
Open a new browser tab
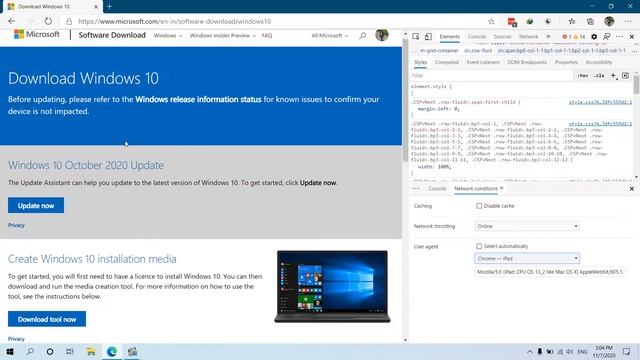[x=109, y=7]
